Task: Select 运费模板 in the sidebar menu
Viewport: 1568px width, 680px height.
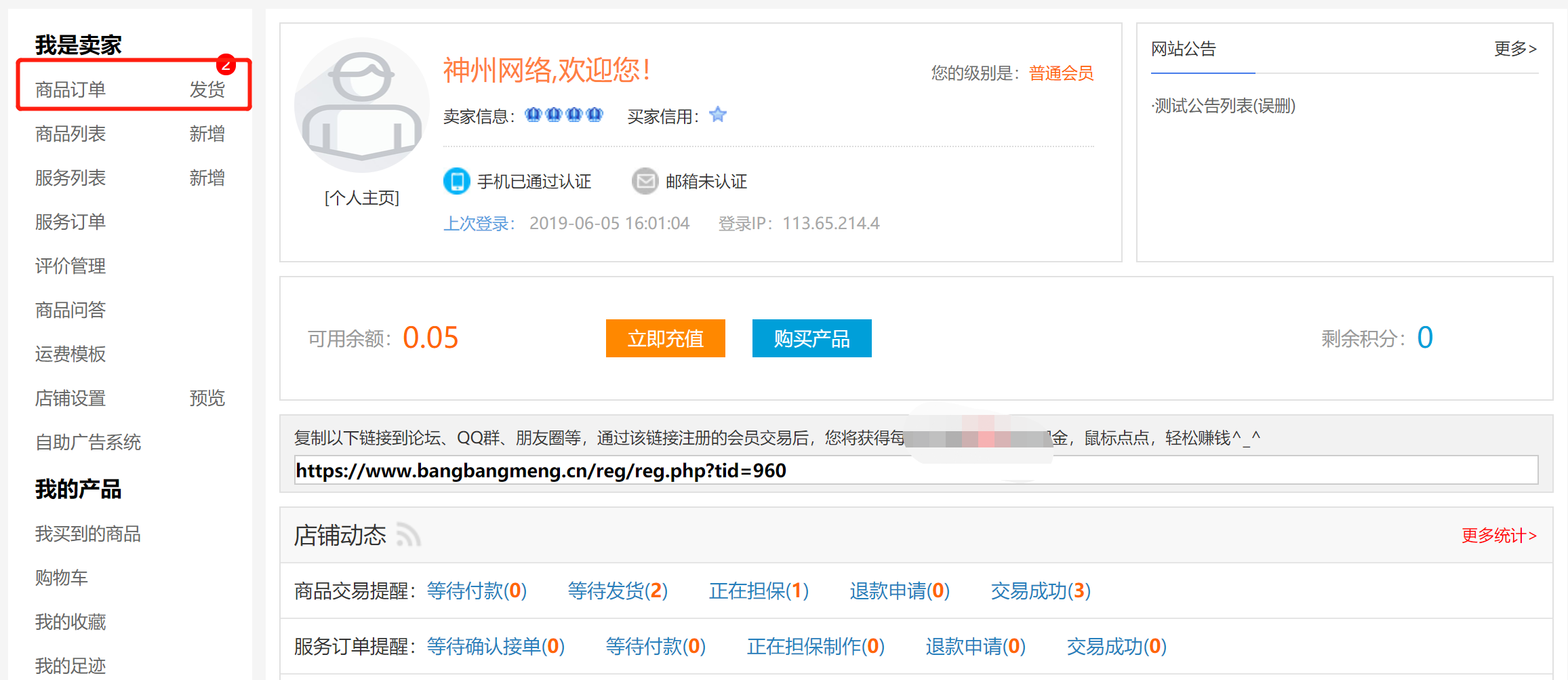Action: [x=71, y=354]
